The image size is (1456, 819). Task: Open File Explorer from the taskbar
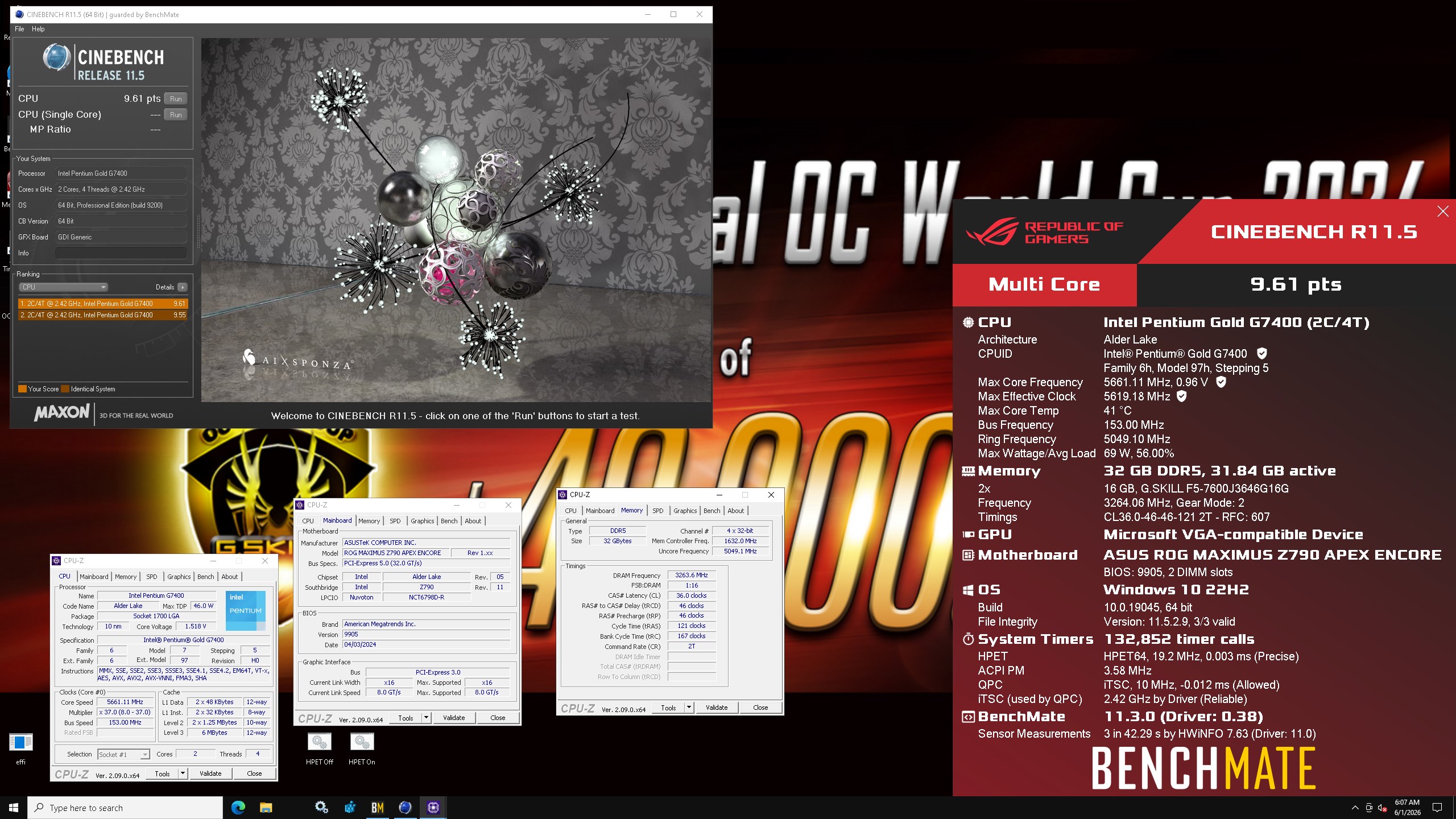tap(266, 808)
